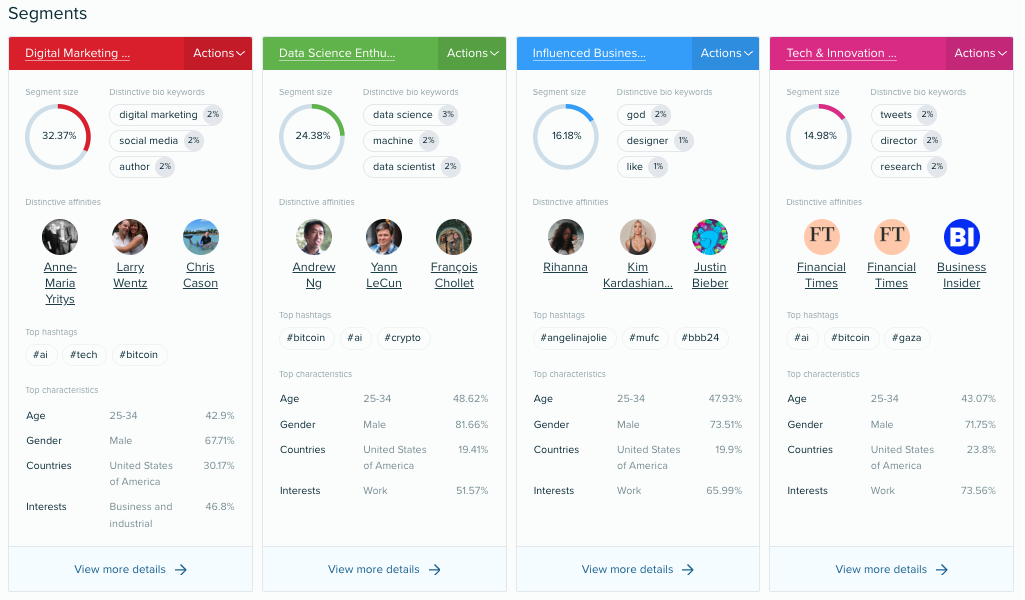Open the Actions dropdown for Tech & Innovation
1025x600 pixels.
(x=979, y=53)
